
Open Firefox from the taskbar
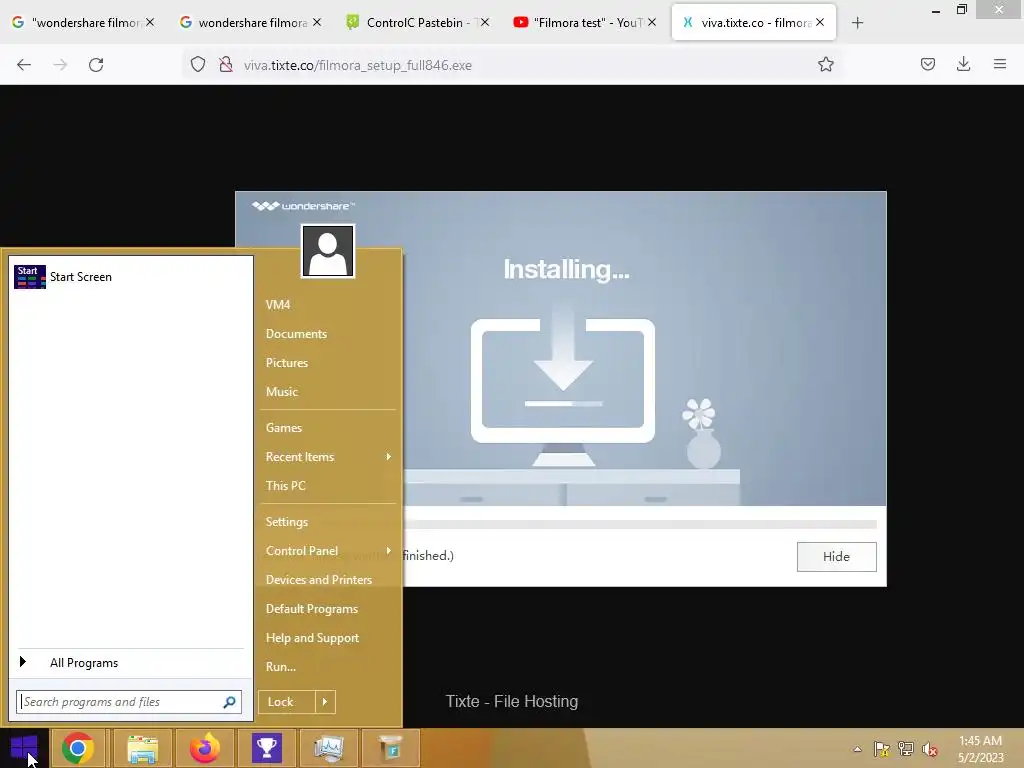[x=204, y=748]
